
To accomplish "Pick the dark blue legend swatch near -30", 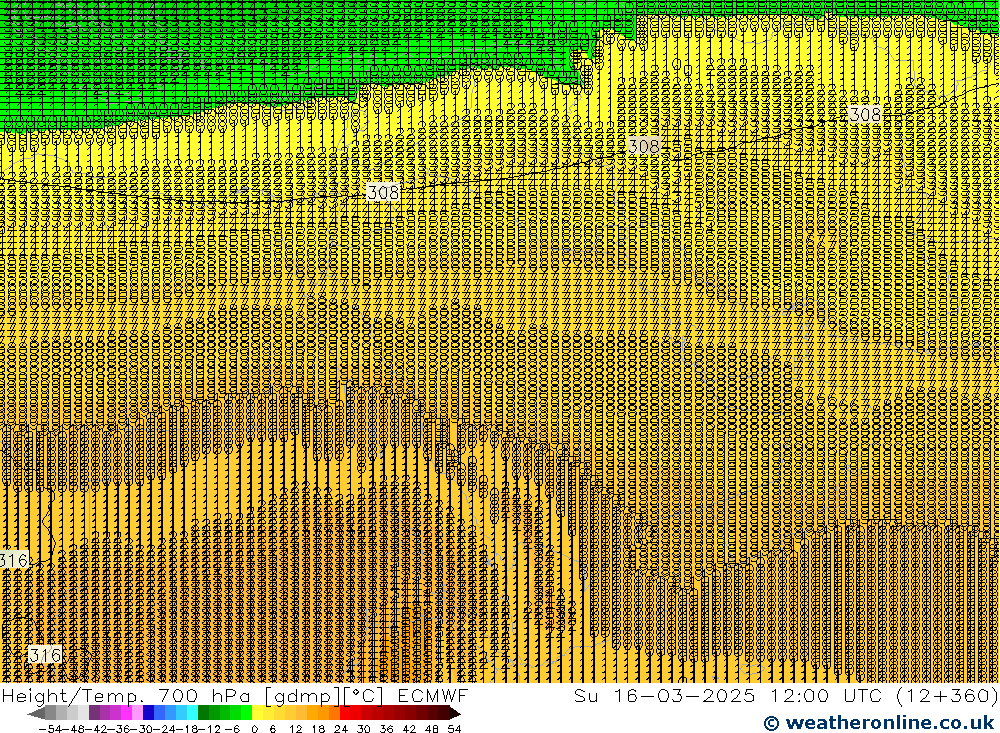I will 149,713.
